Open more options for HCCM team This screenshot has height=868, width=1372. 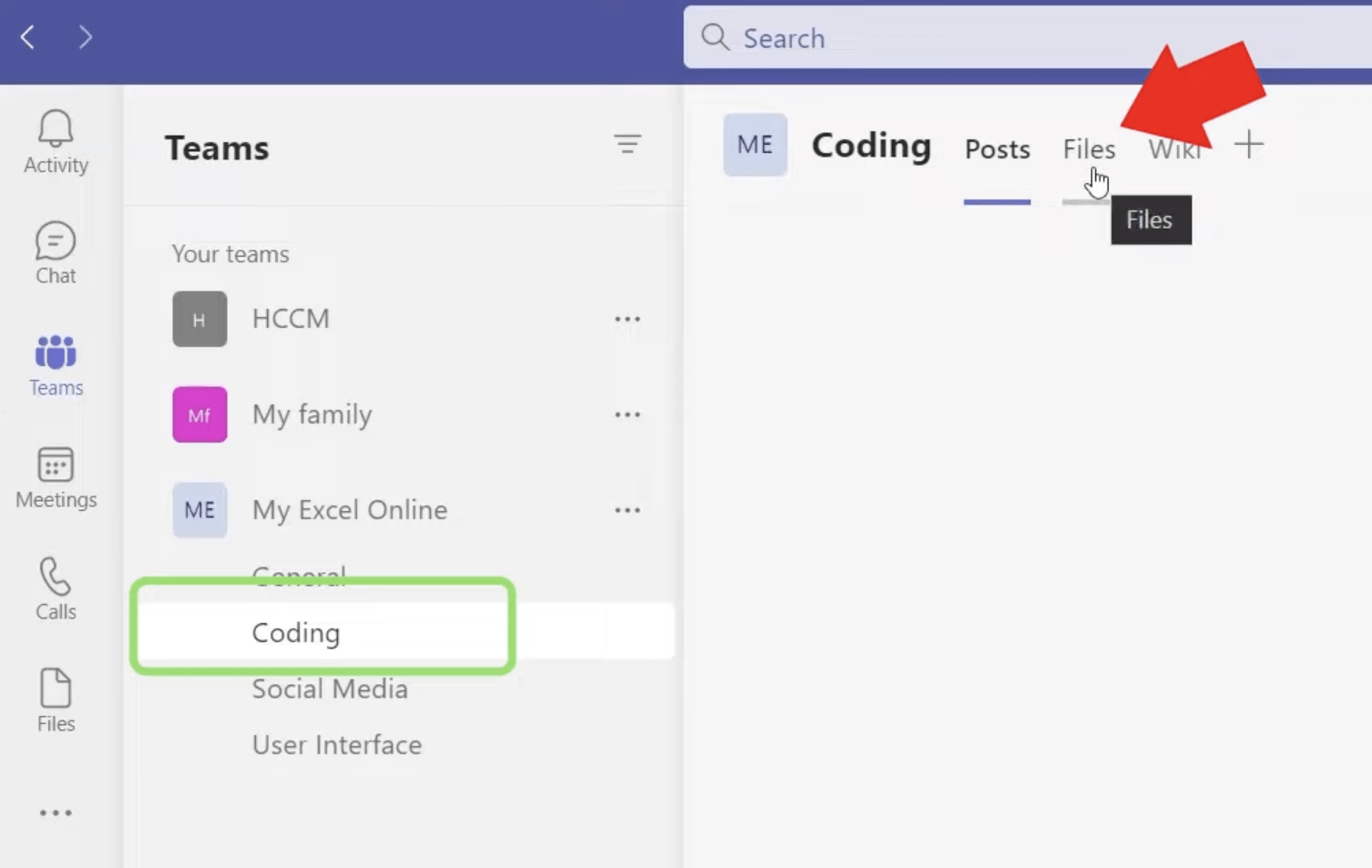pos(627,319)
